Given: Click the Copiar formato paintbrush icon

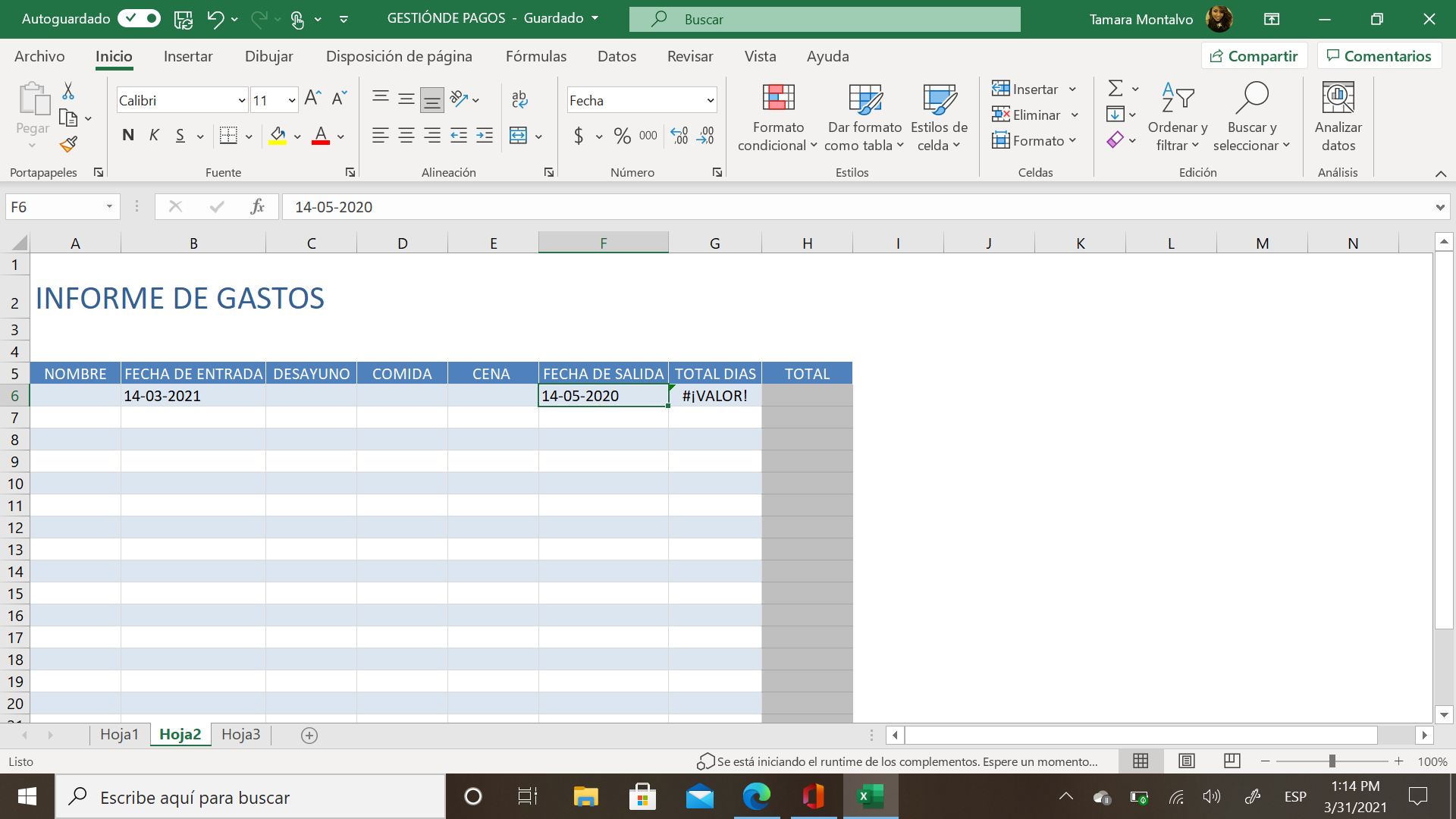Looking at the screenshot, I should coord(68,144).
